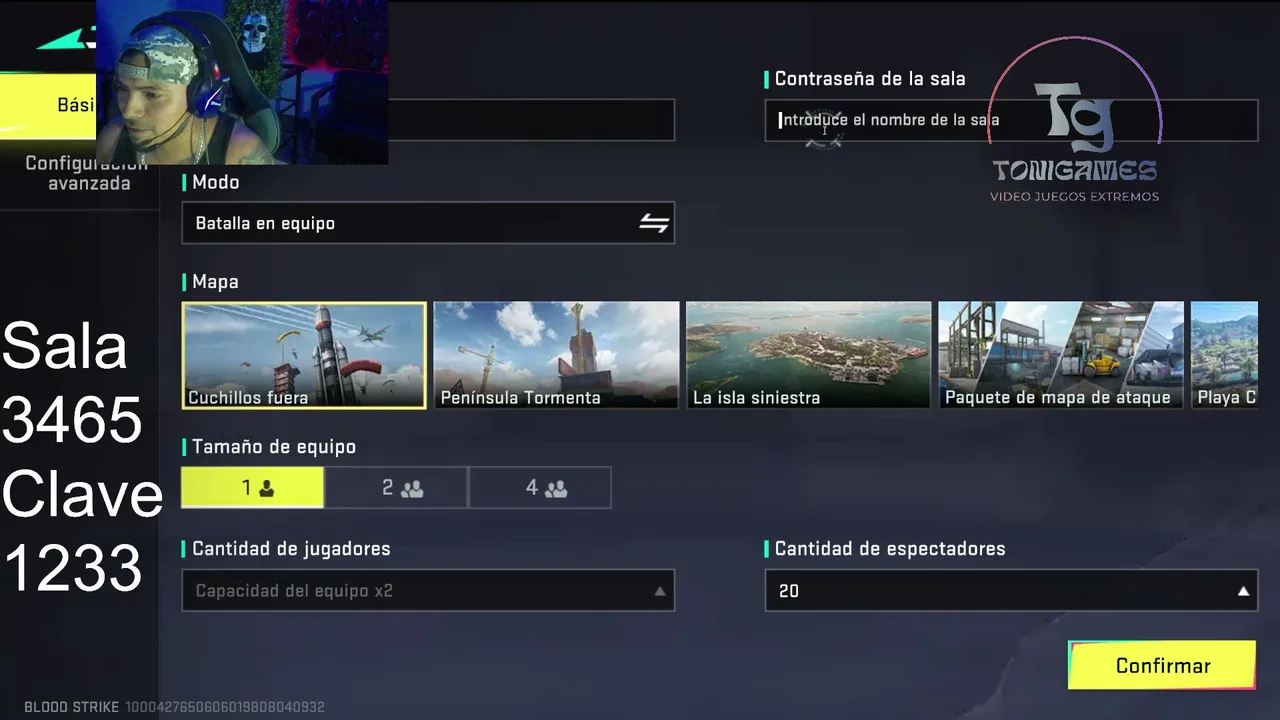Image resolution: width=1280 pixels, height=720 pixels.
Task: Focus the Contraseña de la sala input field
Action: pyautogui.click(x=1011, y=120)
